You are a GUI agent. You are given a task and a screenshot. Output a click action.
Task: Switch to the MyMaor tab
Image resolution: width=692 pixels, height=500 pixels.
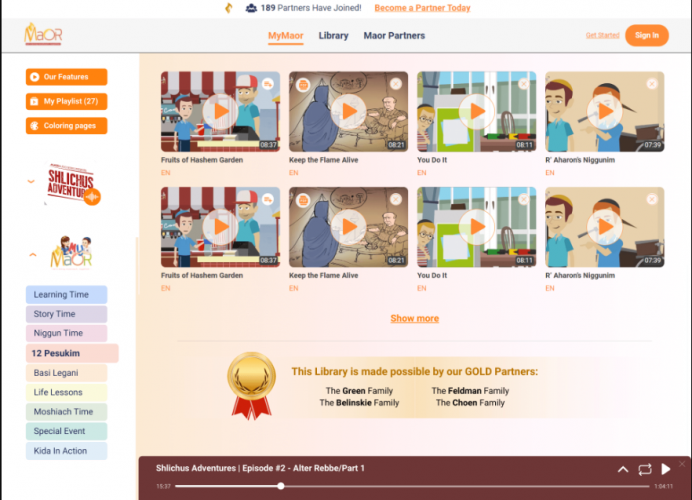[286, 36]
